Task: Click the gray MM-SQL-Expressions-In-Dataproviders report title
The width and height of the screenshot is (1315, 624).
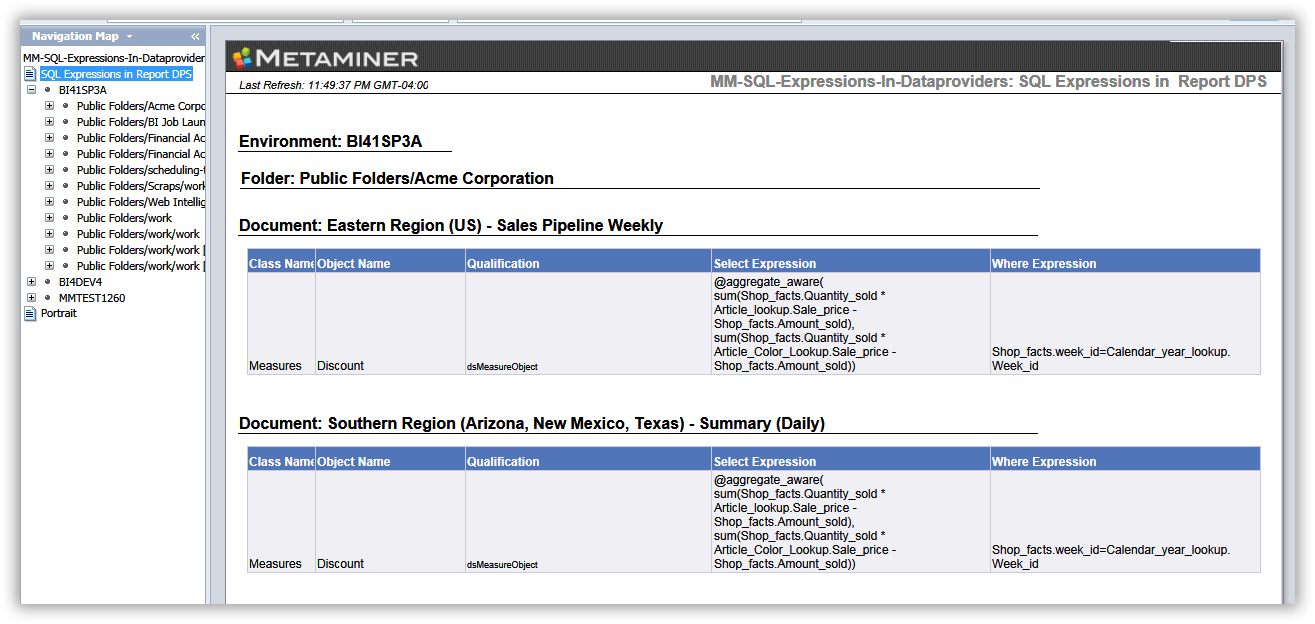Action: click(988, 82)
